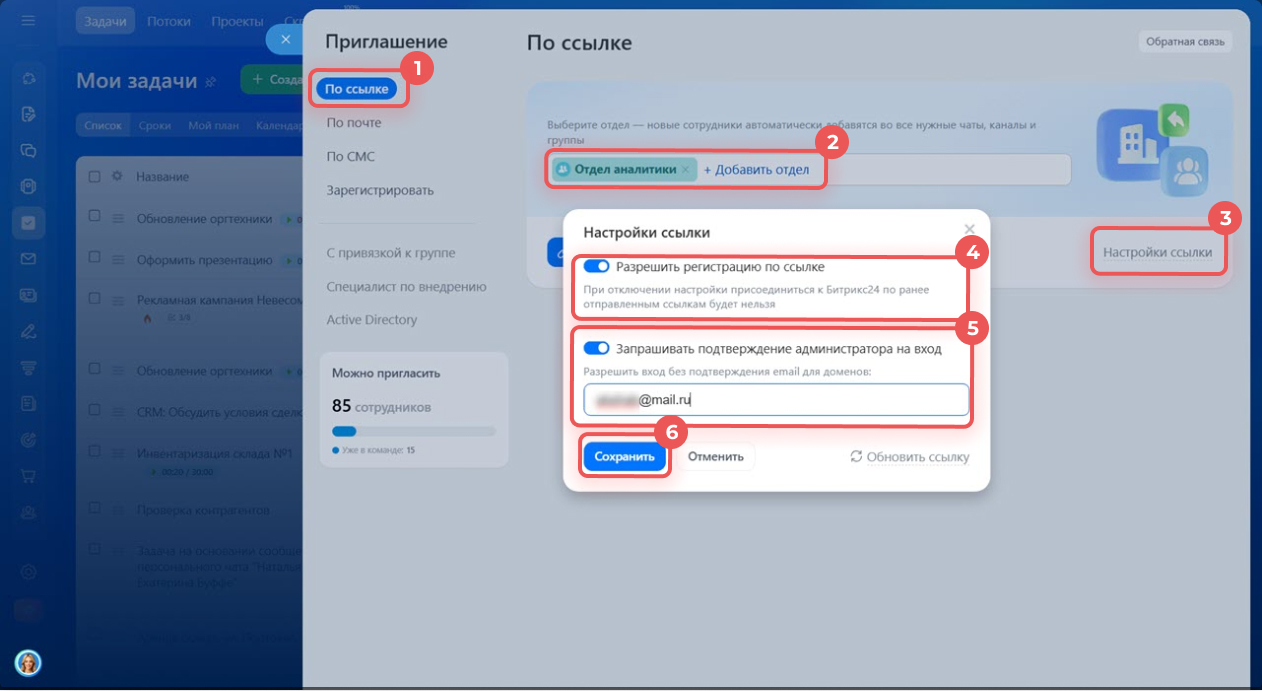Remove the Отдел аналитики department tag

tap(685, 170)
